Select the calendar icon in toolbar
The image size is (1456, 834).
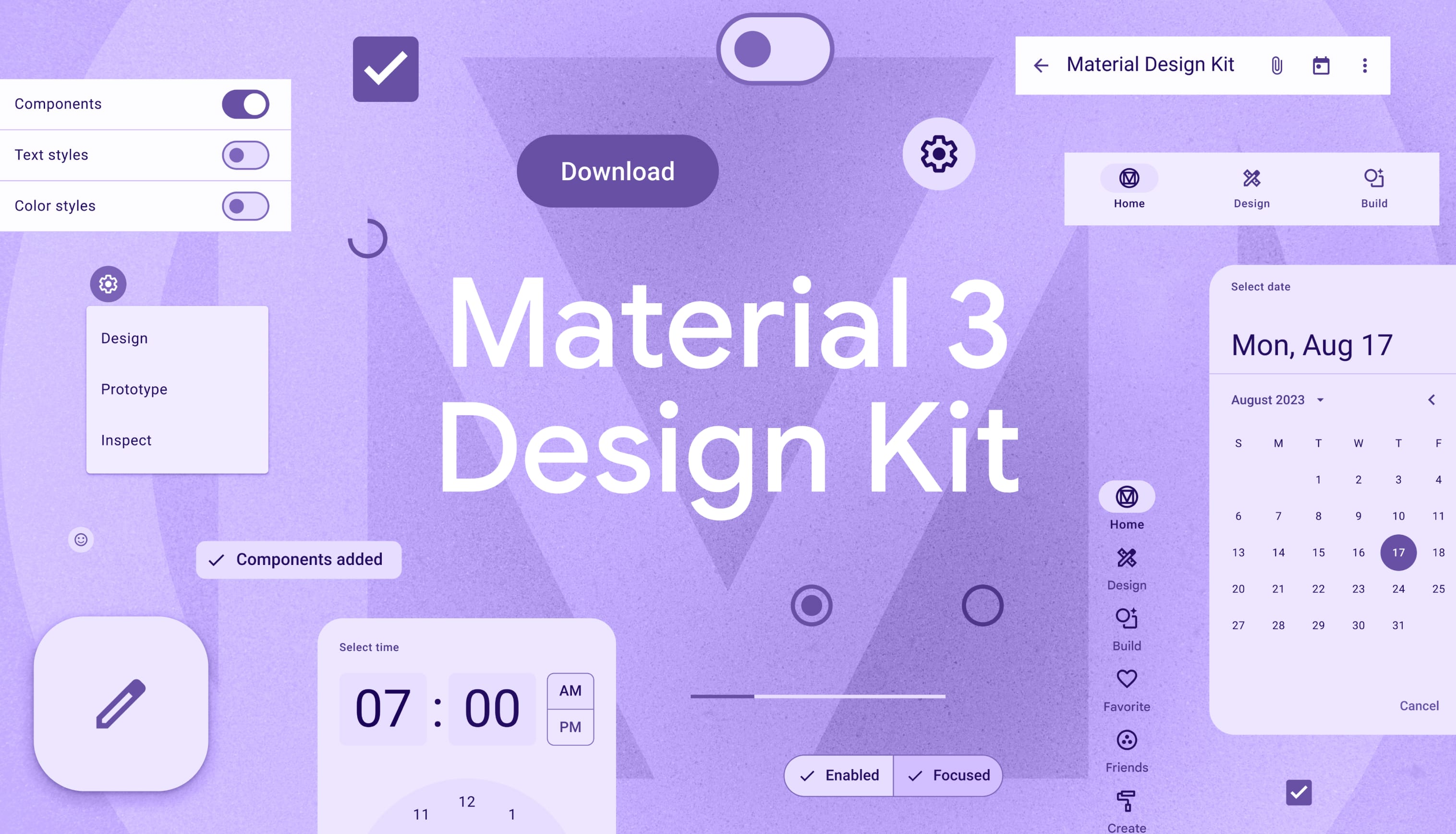point(1321,65)
